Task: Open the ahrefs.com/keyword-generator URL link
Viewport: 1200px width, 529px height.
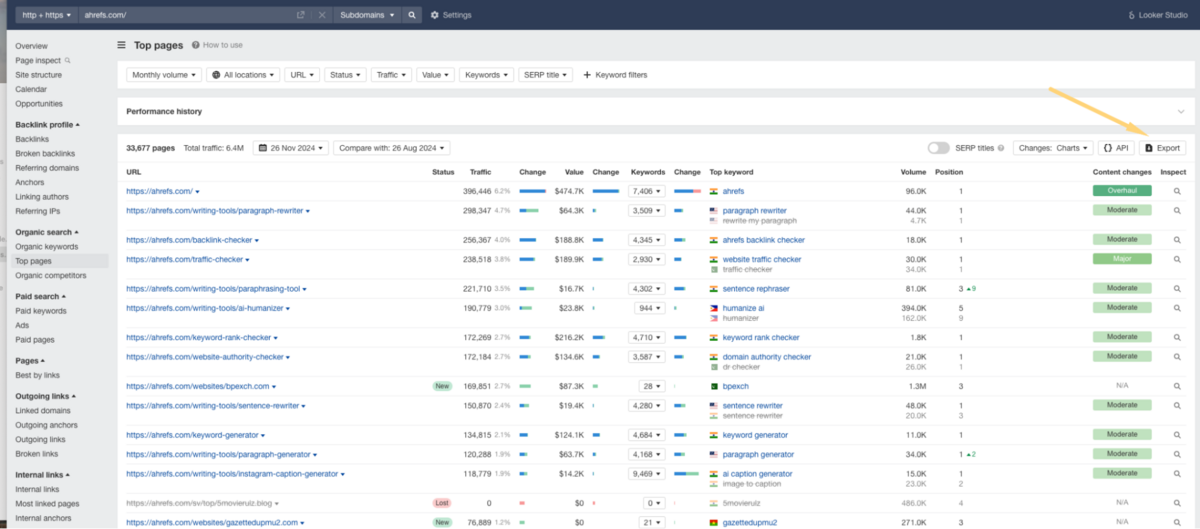Action: (x=192, y=435)
